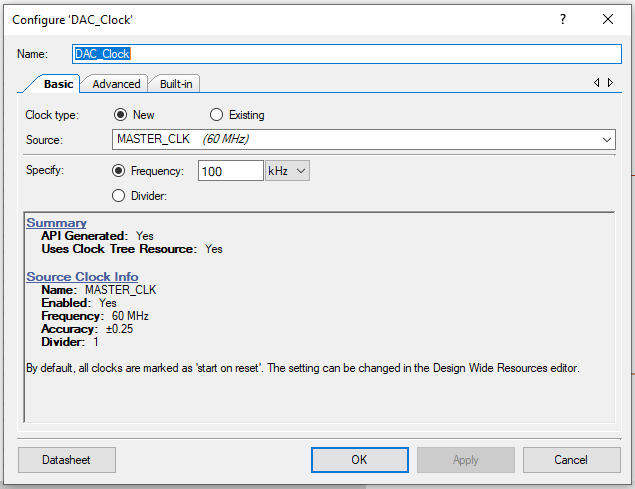The width and height of the screenshot is (635, 489).
Task: Click the '?' help button in title bar
Action: click(563, 19)
